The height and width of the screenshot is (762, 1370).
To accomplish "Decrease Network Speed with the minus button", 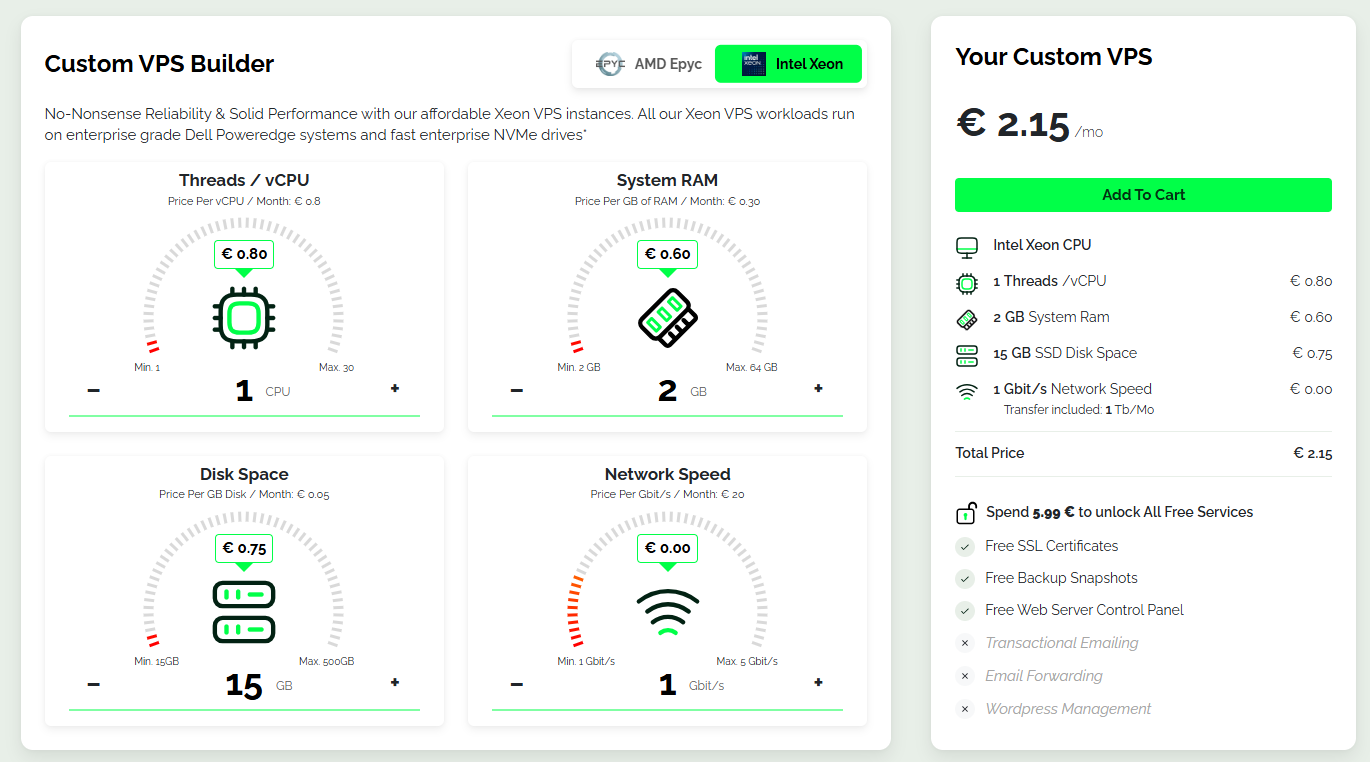I will click(517, 684).
